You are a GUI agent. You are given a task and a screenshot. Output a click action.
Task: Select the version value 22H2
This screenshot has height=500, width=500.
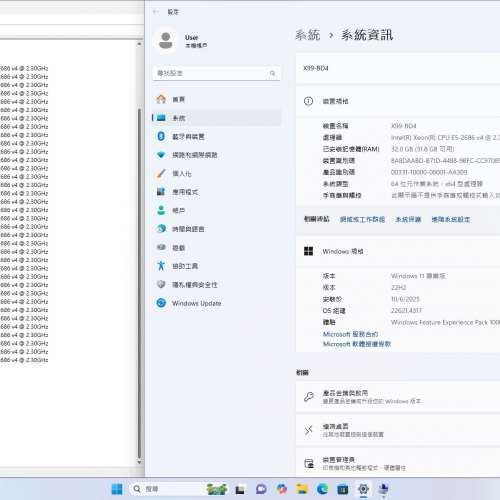[x=398, y=287]
